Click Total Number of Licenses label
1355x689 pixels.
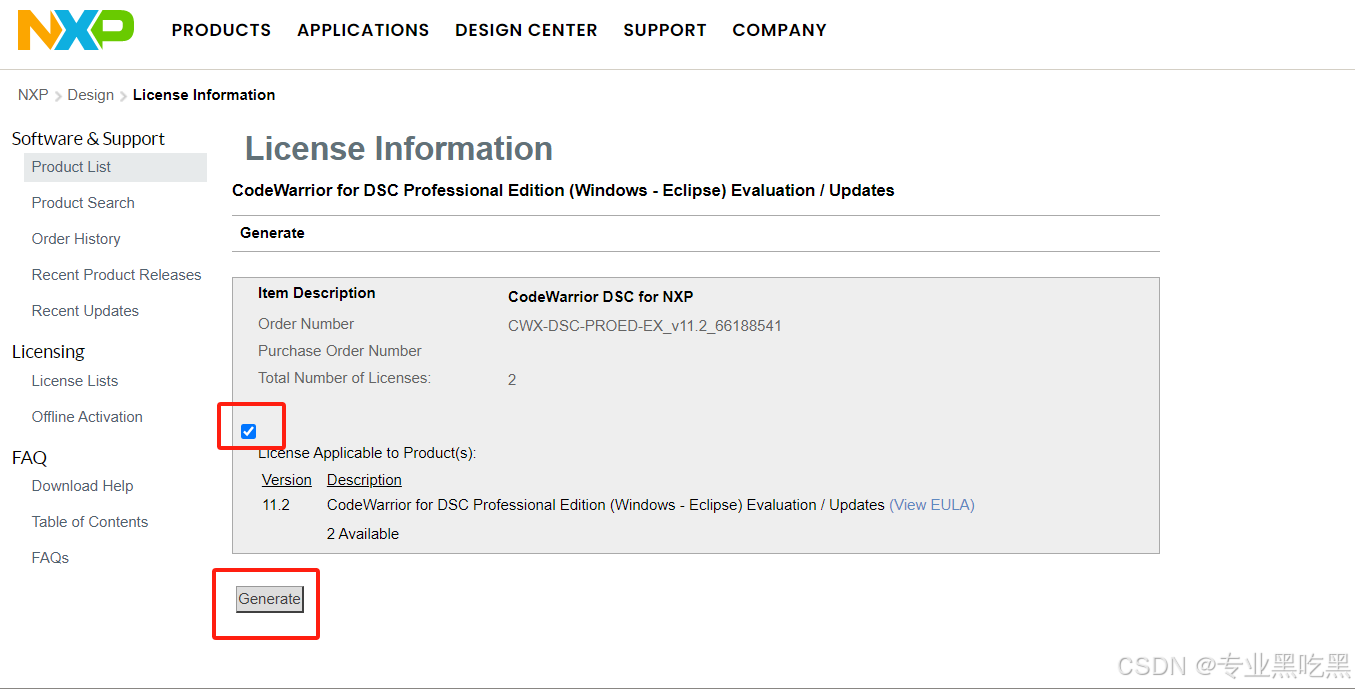tap(344, 378)
